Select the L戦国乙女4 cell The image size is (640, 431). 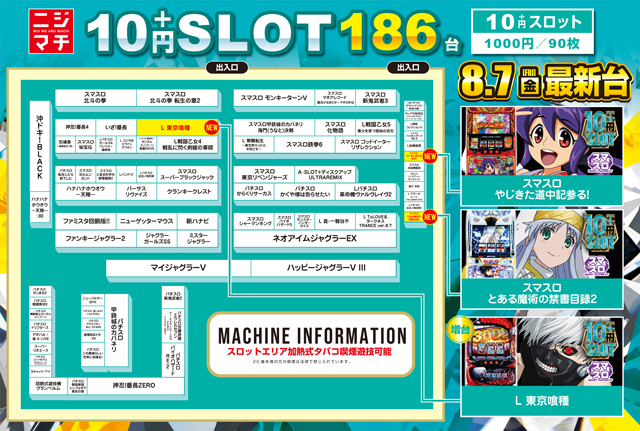[187, 144]
